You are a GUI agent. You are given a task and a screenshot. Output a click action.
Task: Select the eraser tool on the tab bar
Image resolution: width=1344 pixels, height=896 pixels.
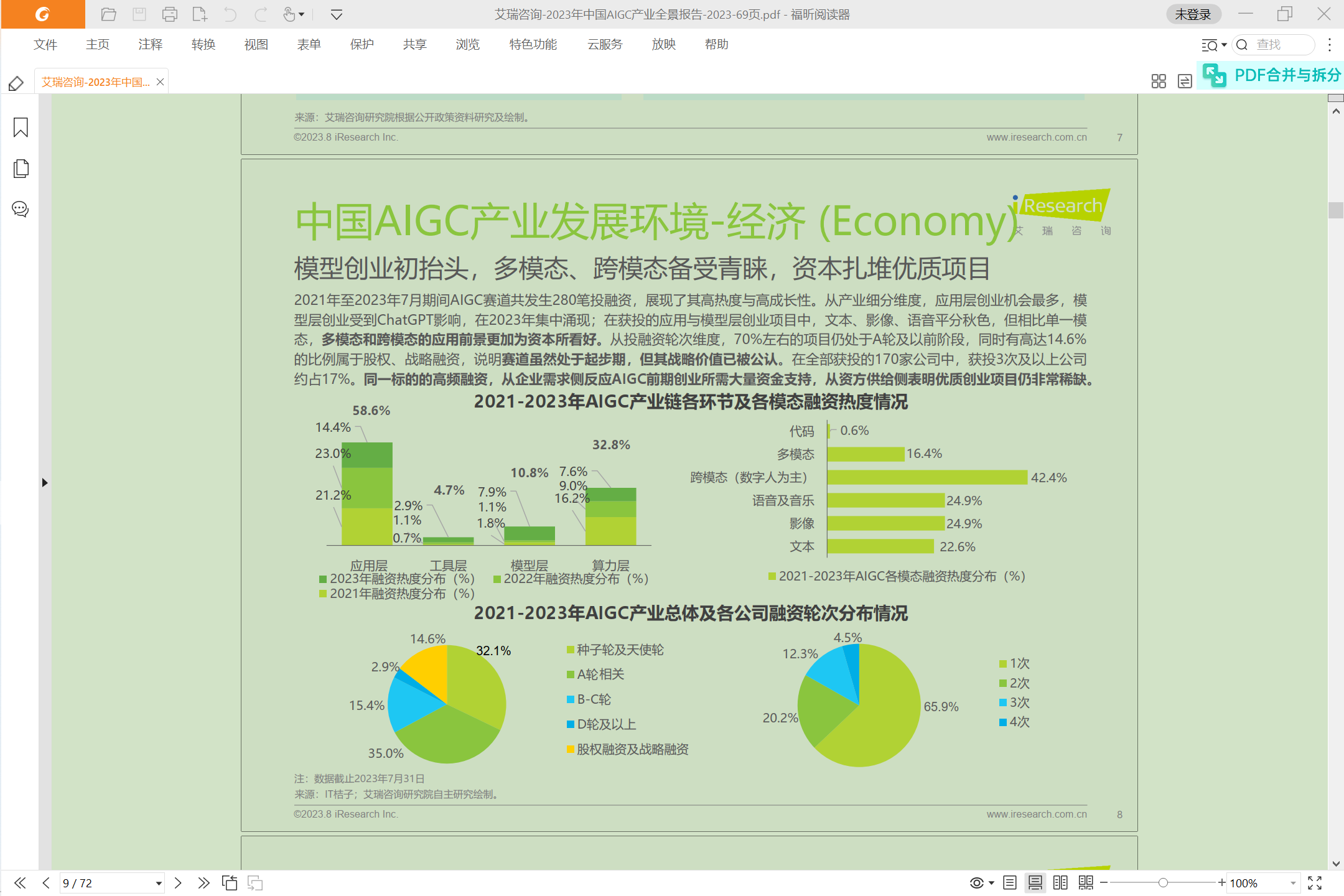tap(16, 83)
